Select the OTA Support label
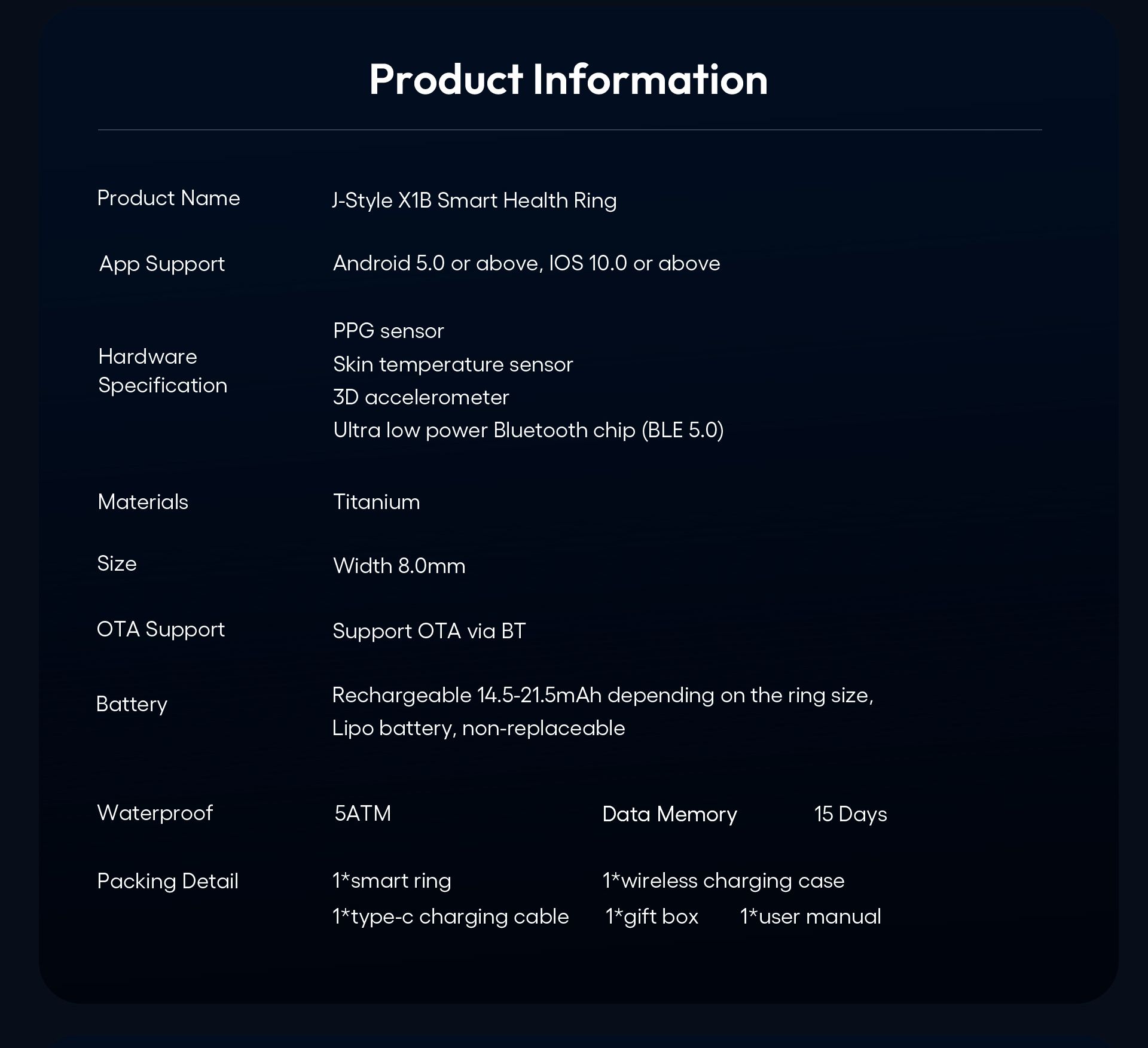 161,629
